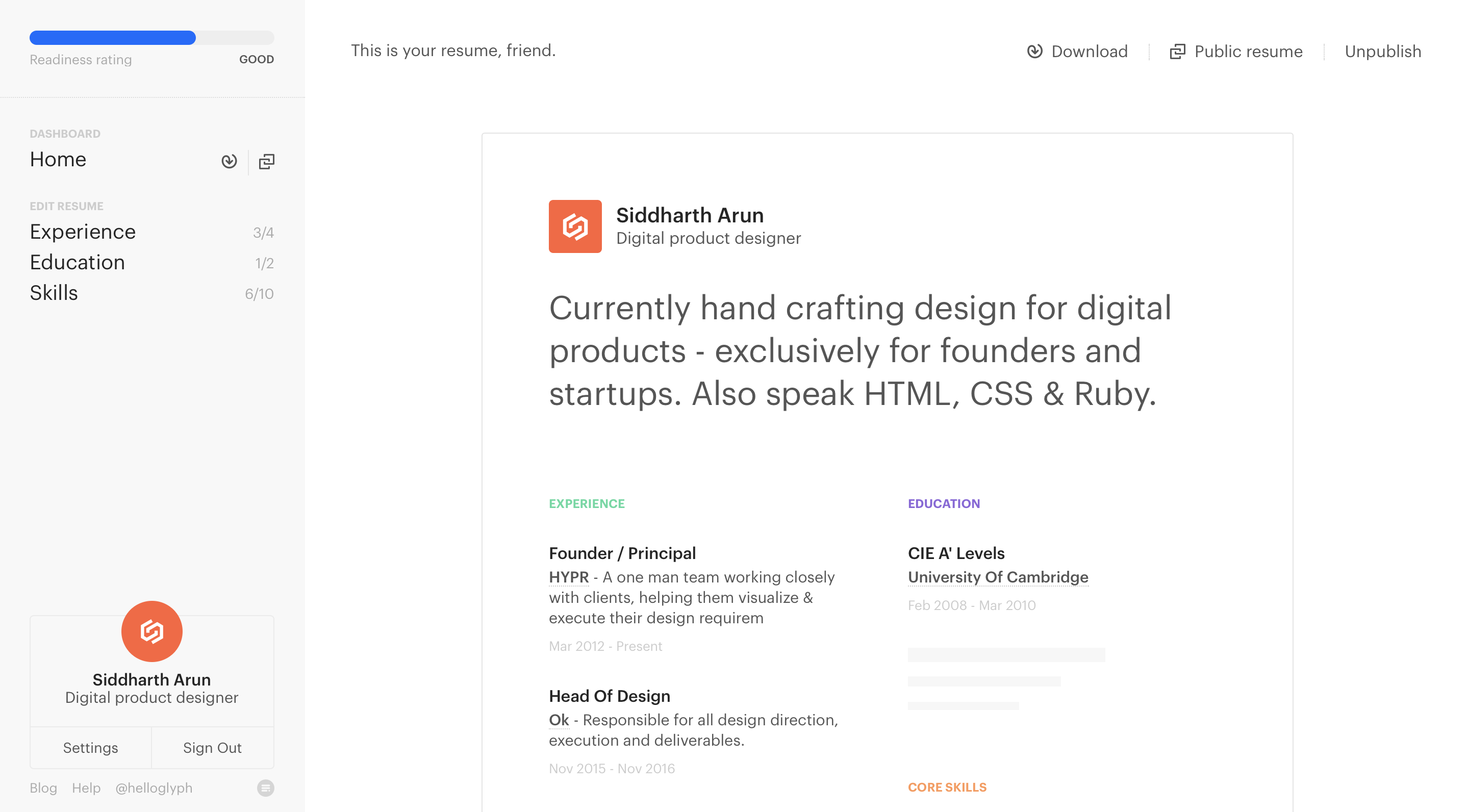Click sidebar download icon next to Home

[229, 161]
